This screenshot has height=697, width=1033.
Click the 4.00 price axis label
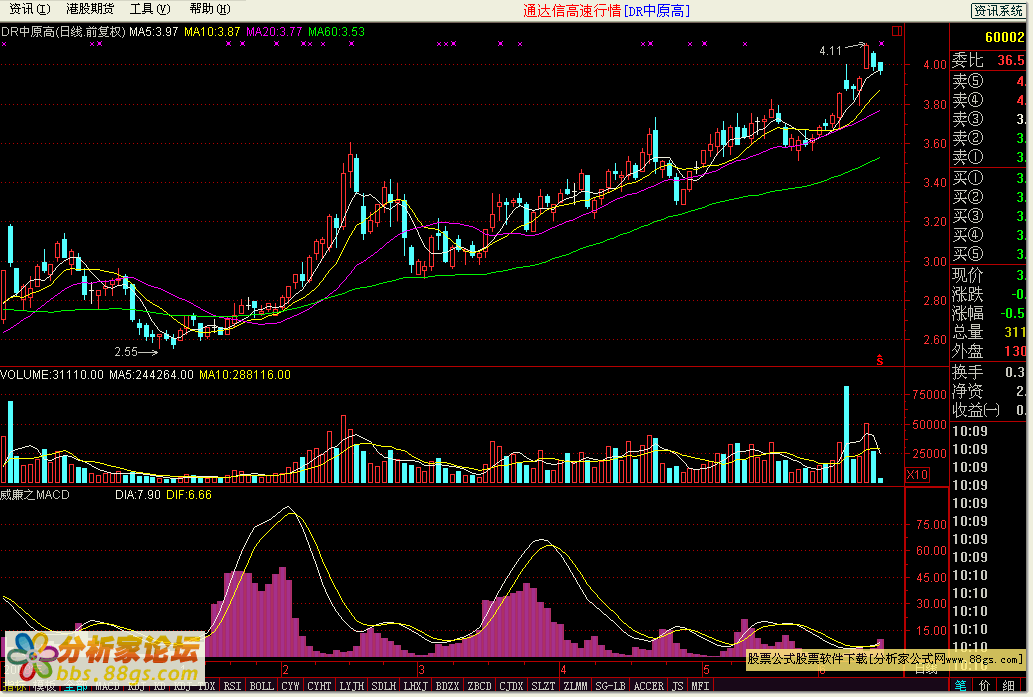[935, 65]
